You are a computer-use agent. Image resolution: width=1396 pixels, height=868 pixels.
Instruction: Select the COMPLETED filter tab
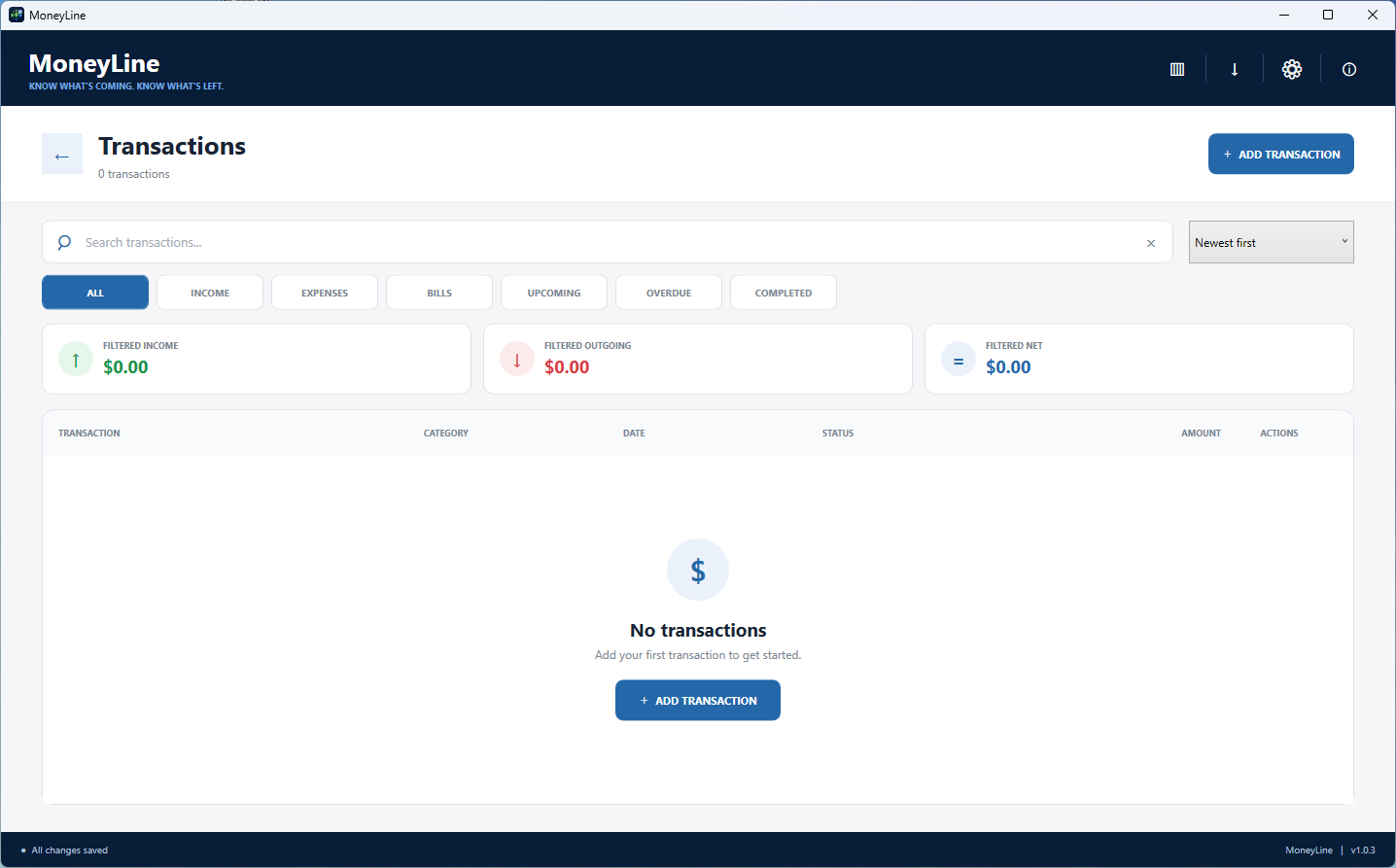pos(784,293)
